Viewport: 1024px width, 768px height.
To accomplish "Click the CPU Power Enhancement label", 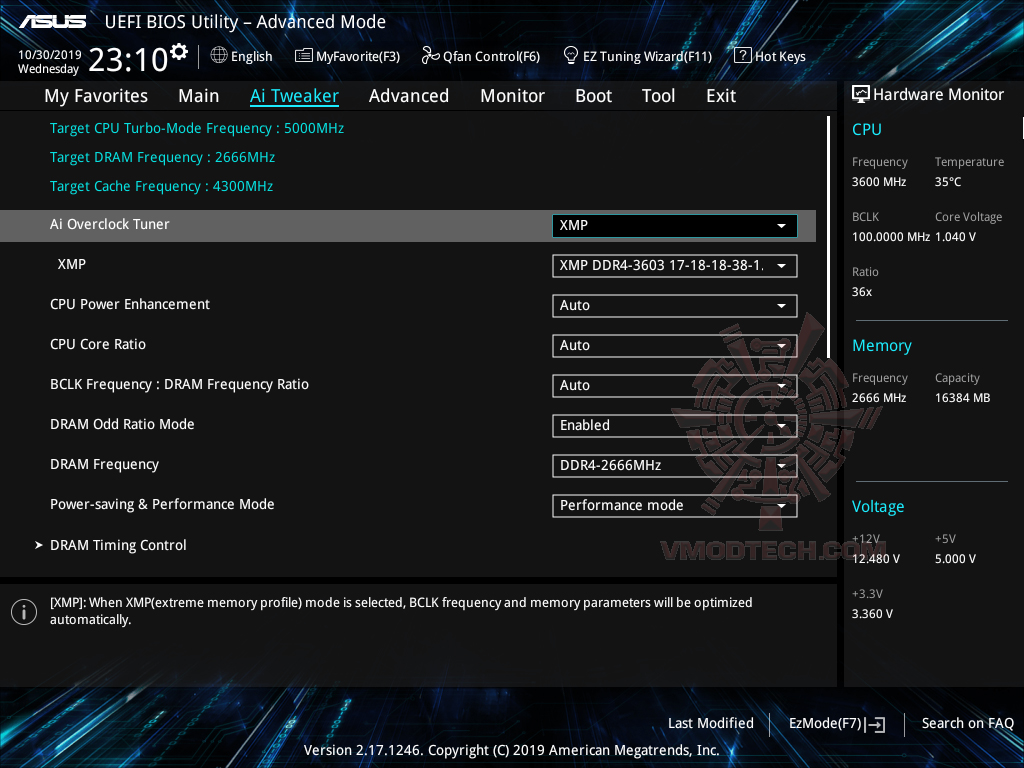I will coord(130,304).
